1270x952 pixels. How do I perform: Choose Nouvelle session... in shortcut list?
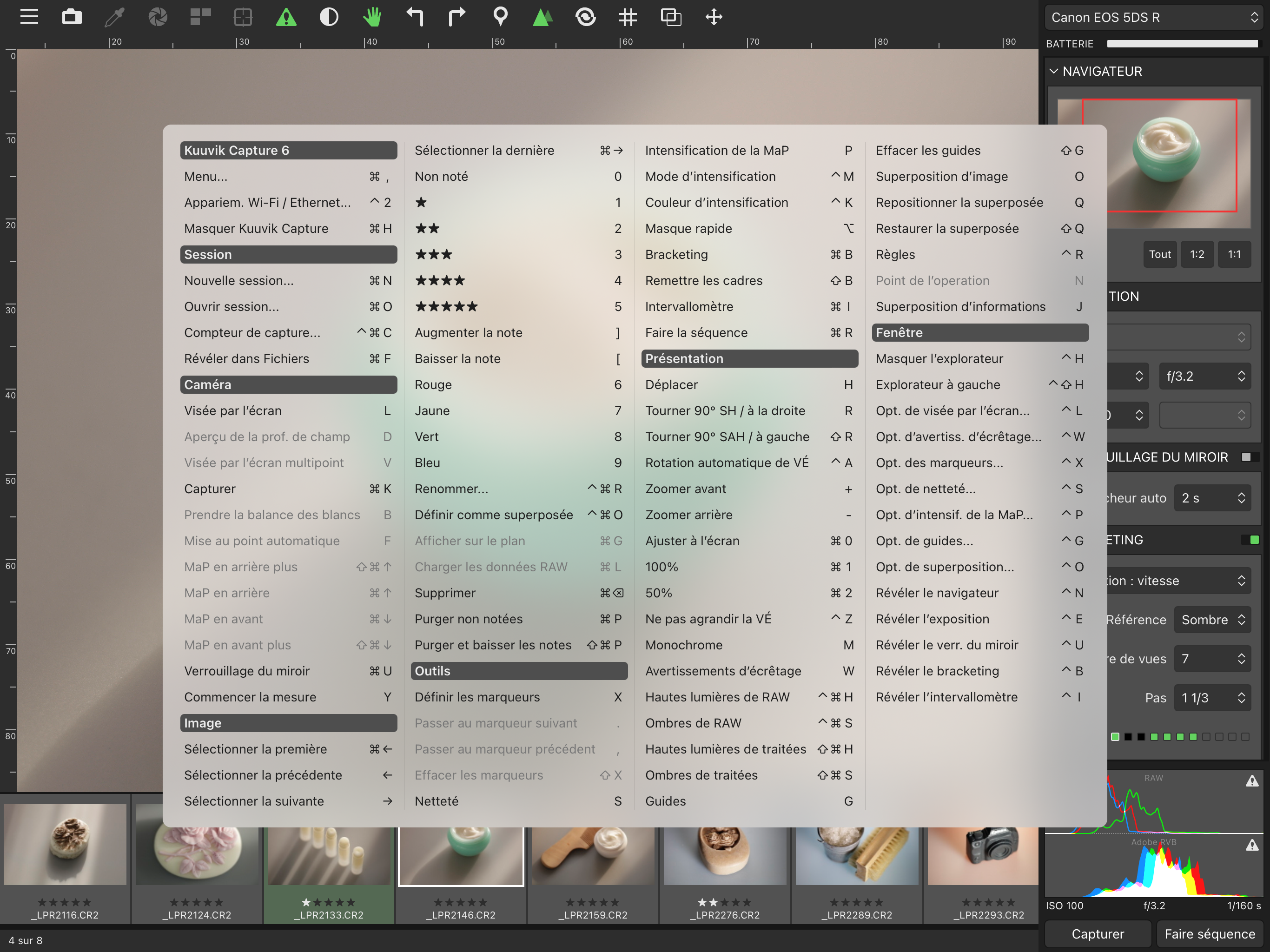[288, 280]
